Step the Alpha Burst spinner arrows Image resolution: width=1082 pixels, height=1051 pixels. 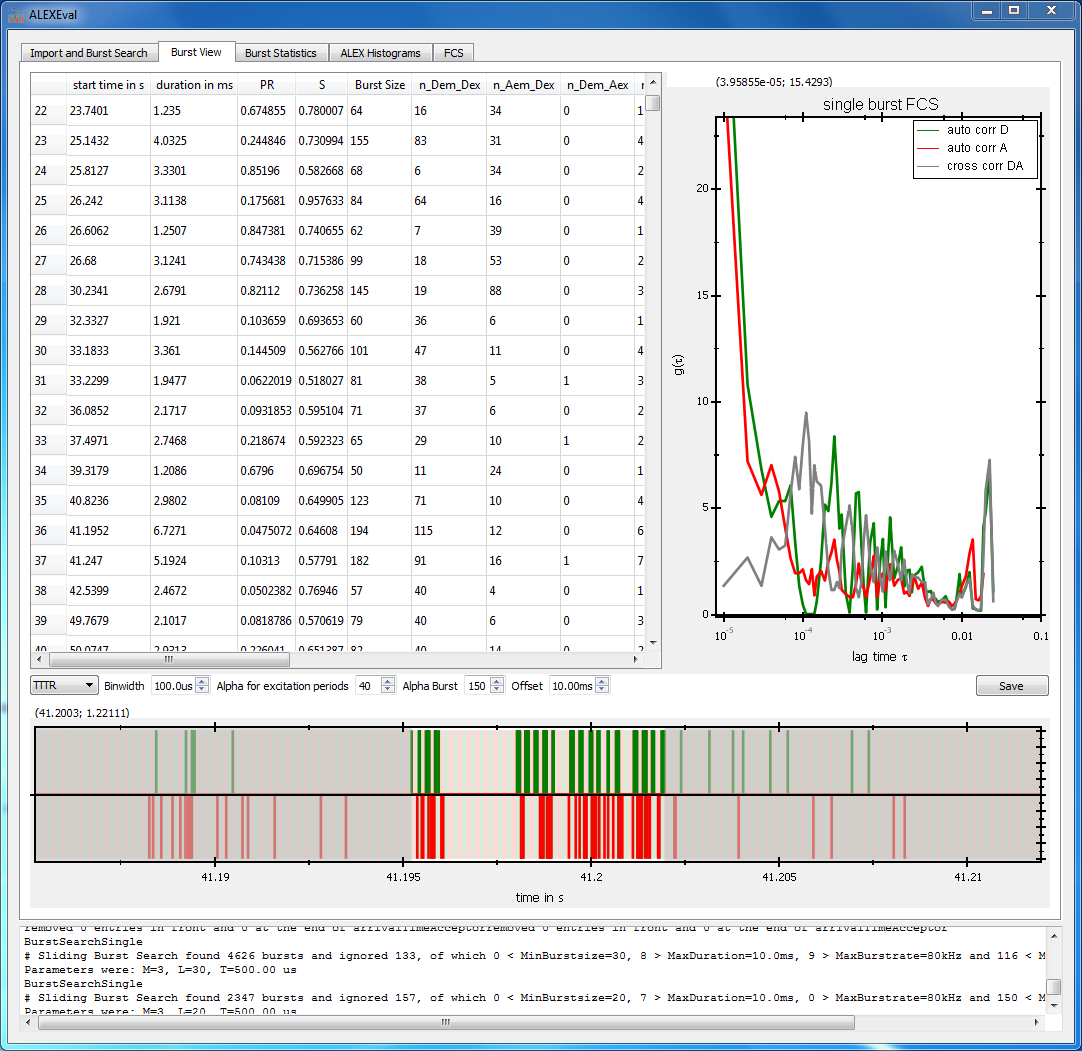click(x=497, y=686)
